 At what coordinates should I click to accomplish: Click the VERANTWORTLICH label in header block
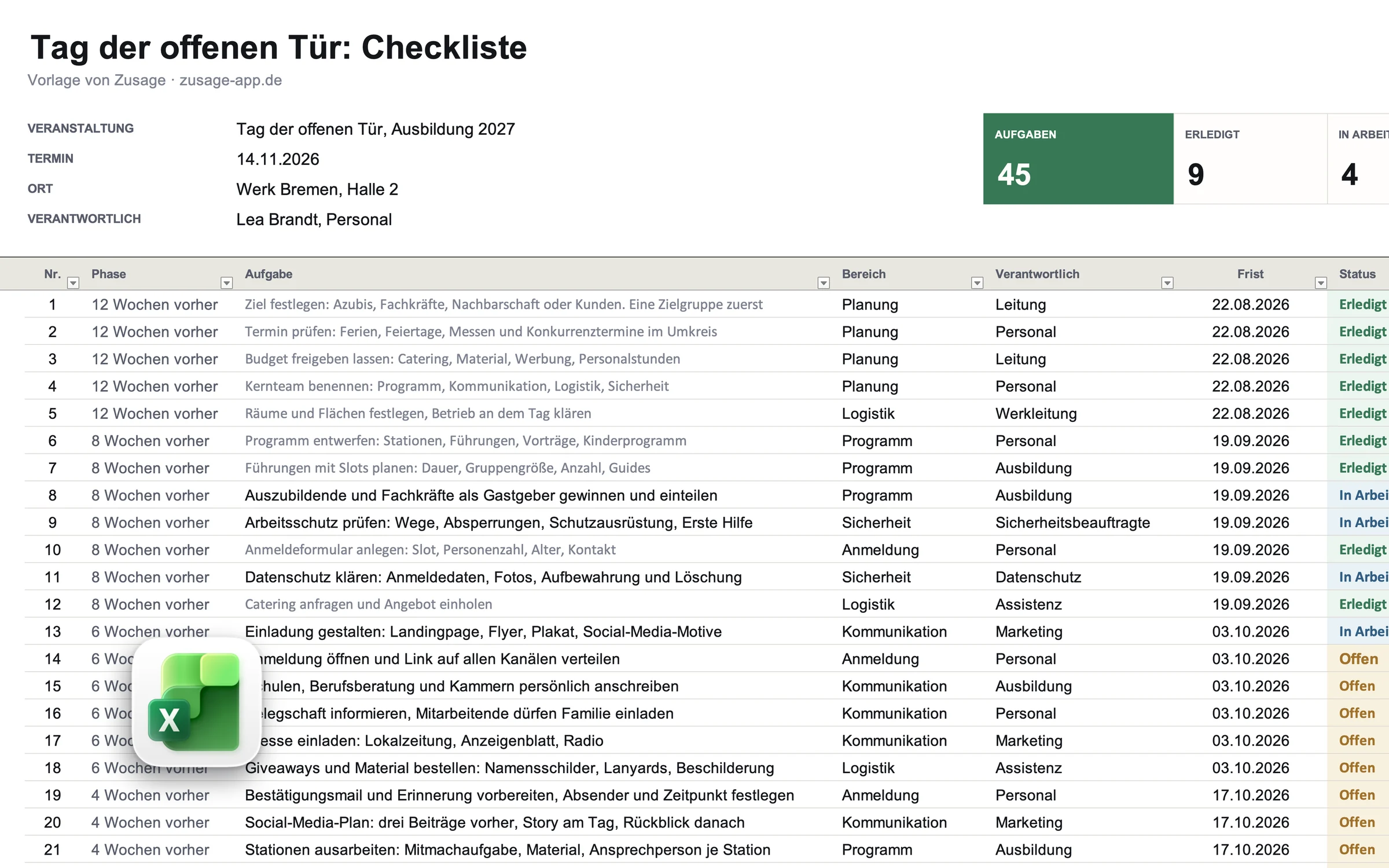(84, 219)
